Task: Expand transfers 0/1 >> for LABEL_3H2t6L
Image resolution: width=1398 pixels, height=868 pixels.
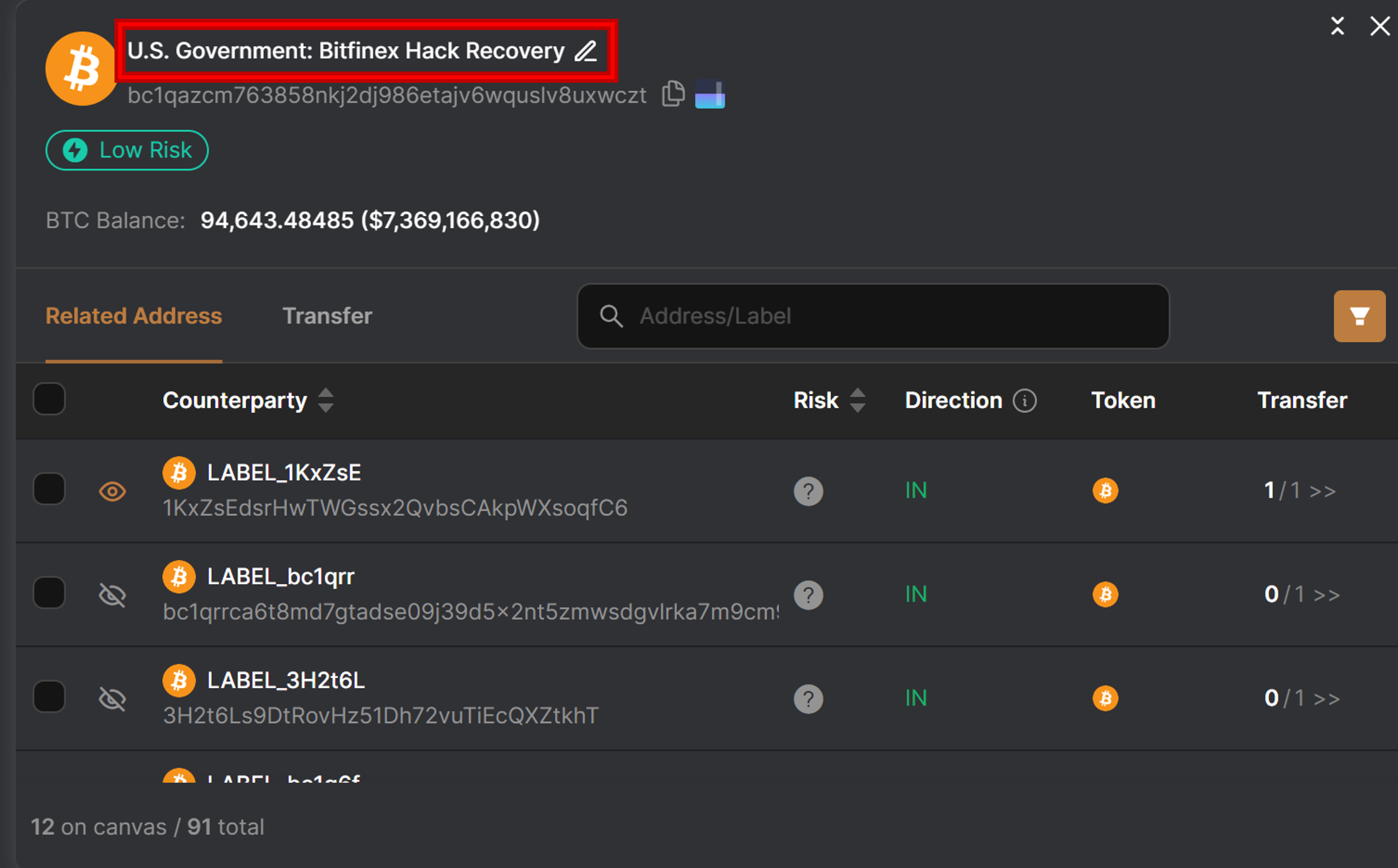Action: (1302, 699)
